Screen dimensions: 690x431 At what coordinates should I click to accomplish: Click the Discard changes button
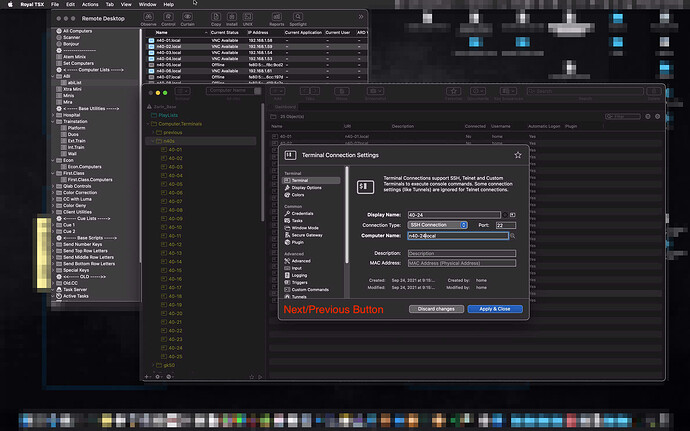coord(434,309)
